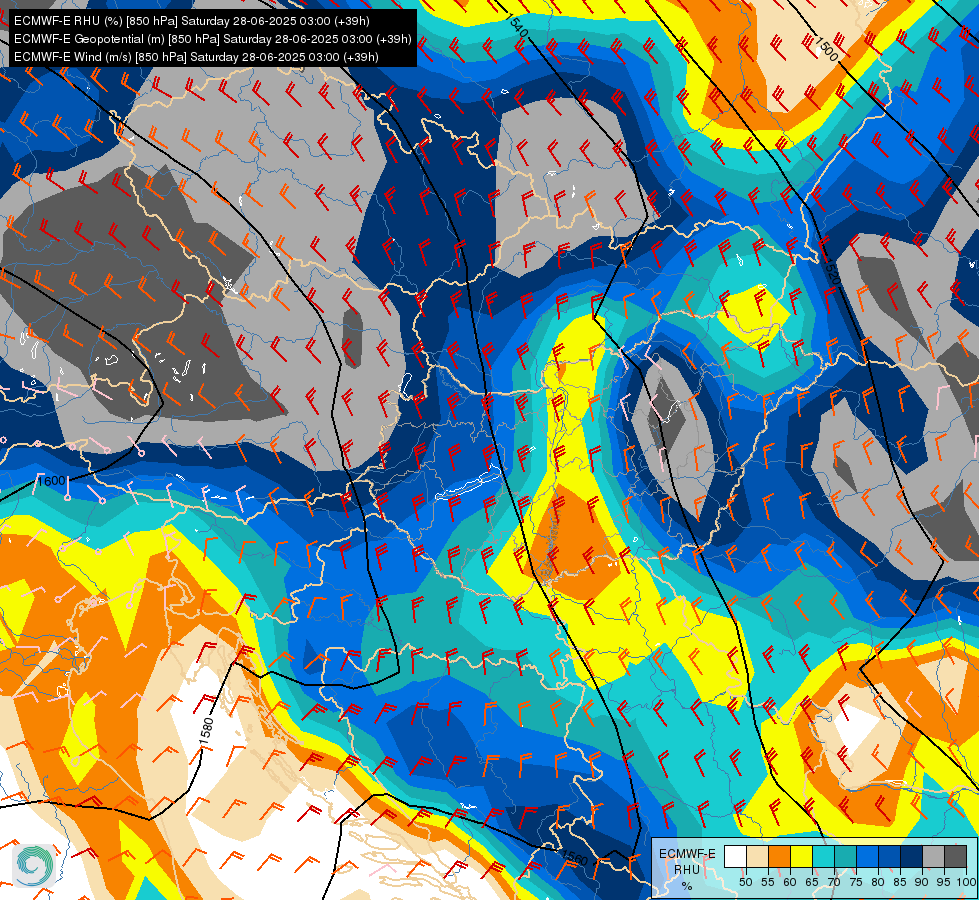Click the dark gray 95-100% legend swatch

pyautogui.click(x=956, y=856)
